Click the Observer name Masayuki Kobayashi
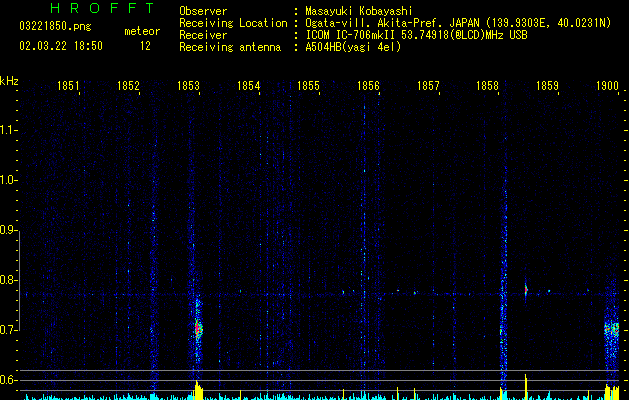The image size is (629, 400). [x=359, y=11]
